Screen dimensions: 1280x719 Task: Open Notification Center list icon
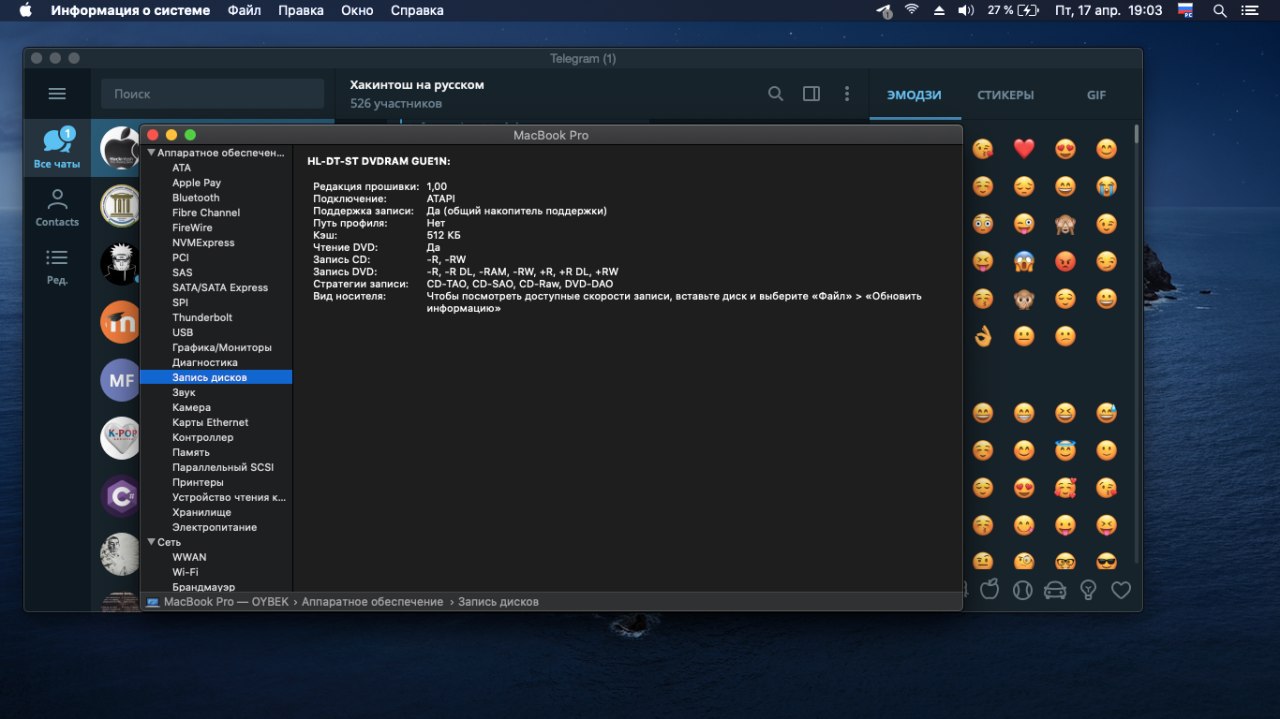tap(1250, 10)
